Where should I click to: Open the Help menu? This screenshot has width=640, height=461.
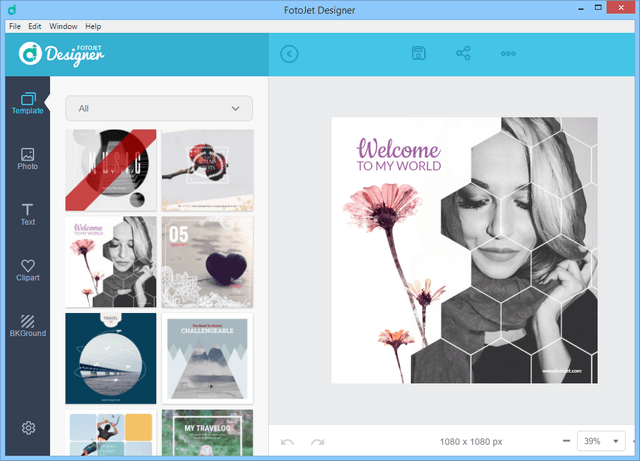93,25
